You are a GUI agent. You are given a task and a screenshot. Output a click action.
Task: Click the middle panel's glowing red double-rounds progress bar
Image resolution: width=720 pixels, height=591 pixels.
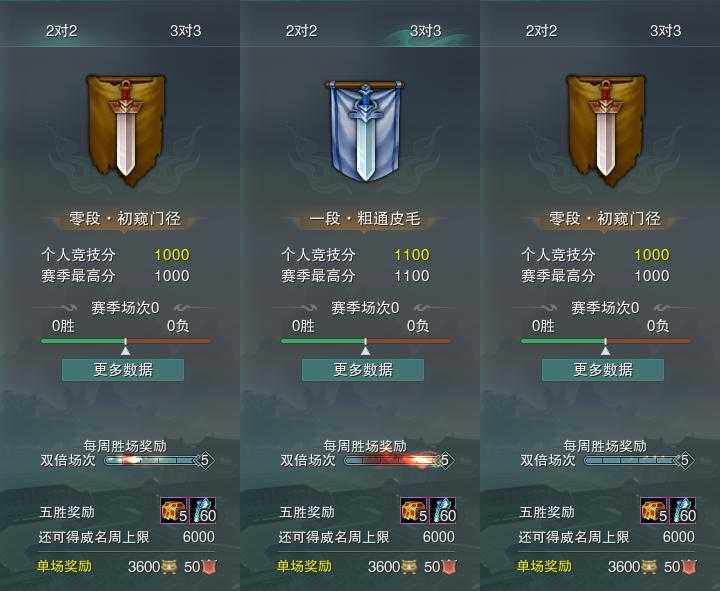click(392, 460)
